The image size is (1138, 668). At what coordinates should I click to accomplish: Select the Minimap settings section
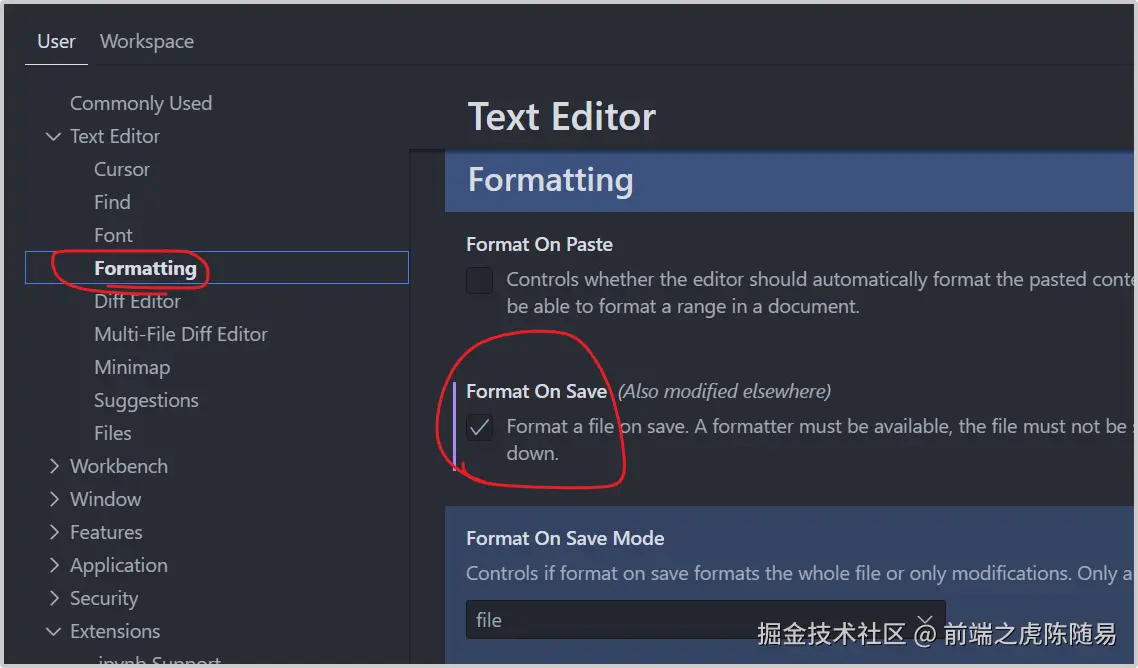point(132,367)
